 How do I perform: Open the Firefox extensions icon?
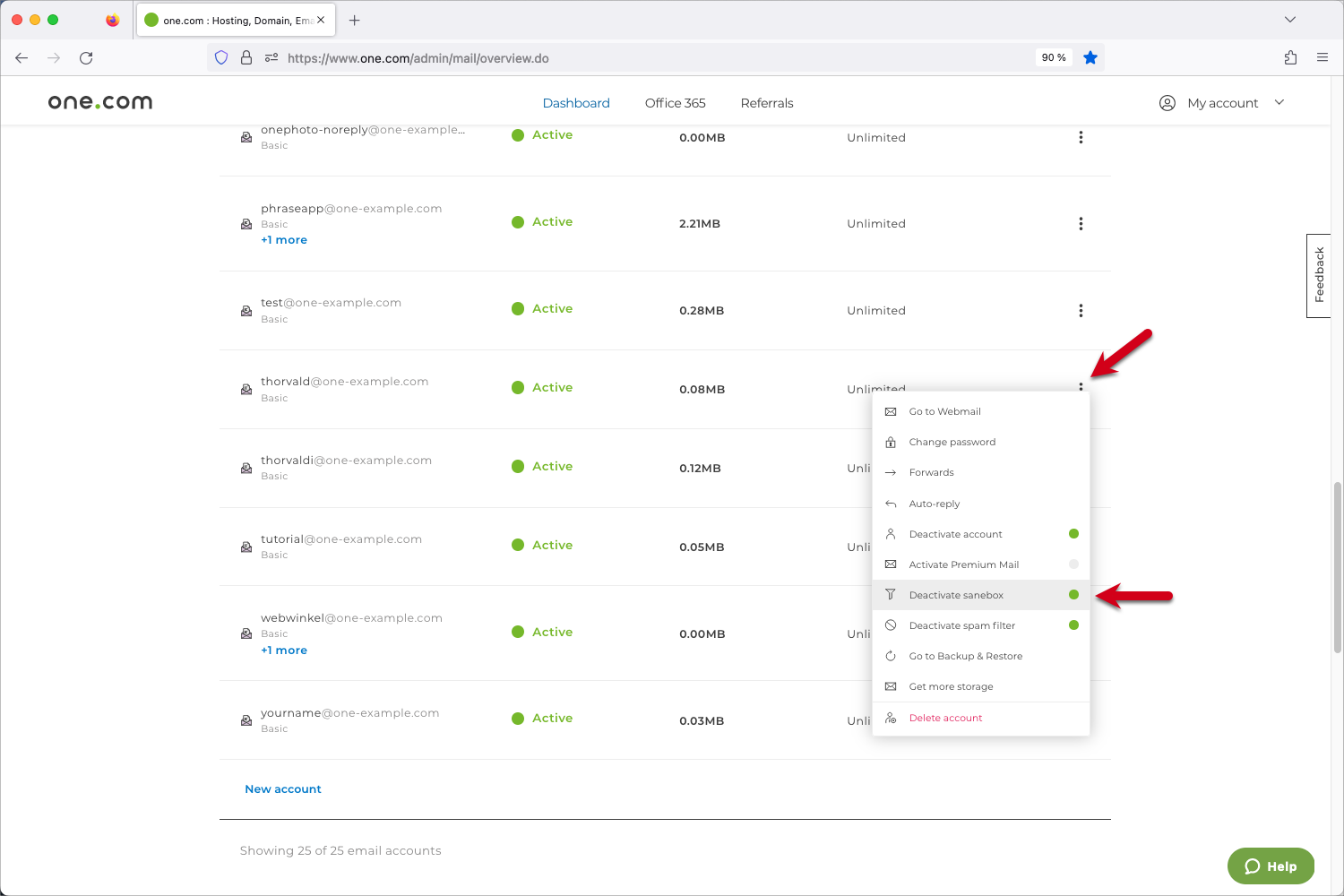pos(1290,58)
